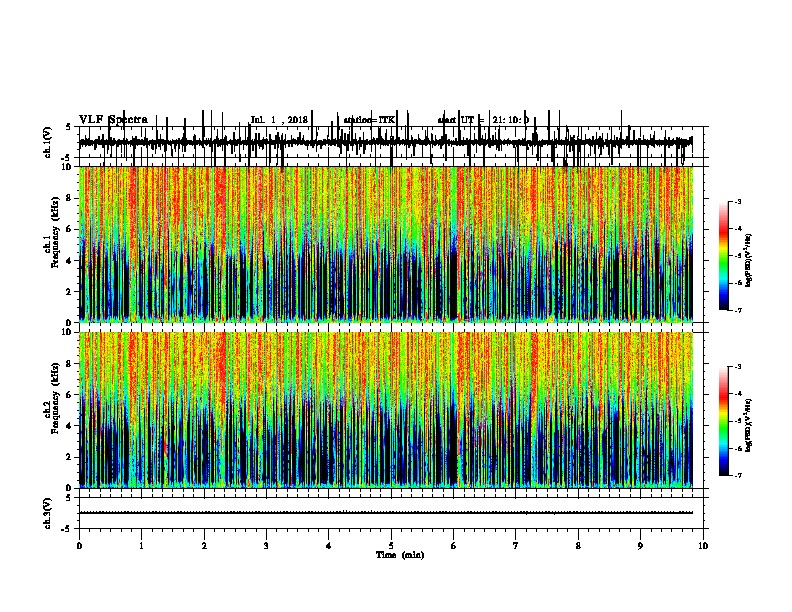Select the date text "Jul 1, 2018"
792x612 pixels.
click(x=279, y=120)
